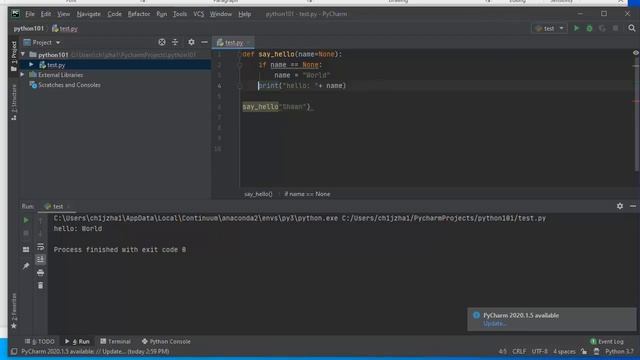This screenshot has width=640, height=360.
Task: Open the Code menu
Action: 114,14
